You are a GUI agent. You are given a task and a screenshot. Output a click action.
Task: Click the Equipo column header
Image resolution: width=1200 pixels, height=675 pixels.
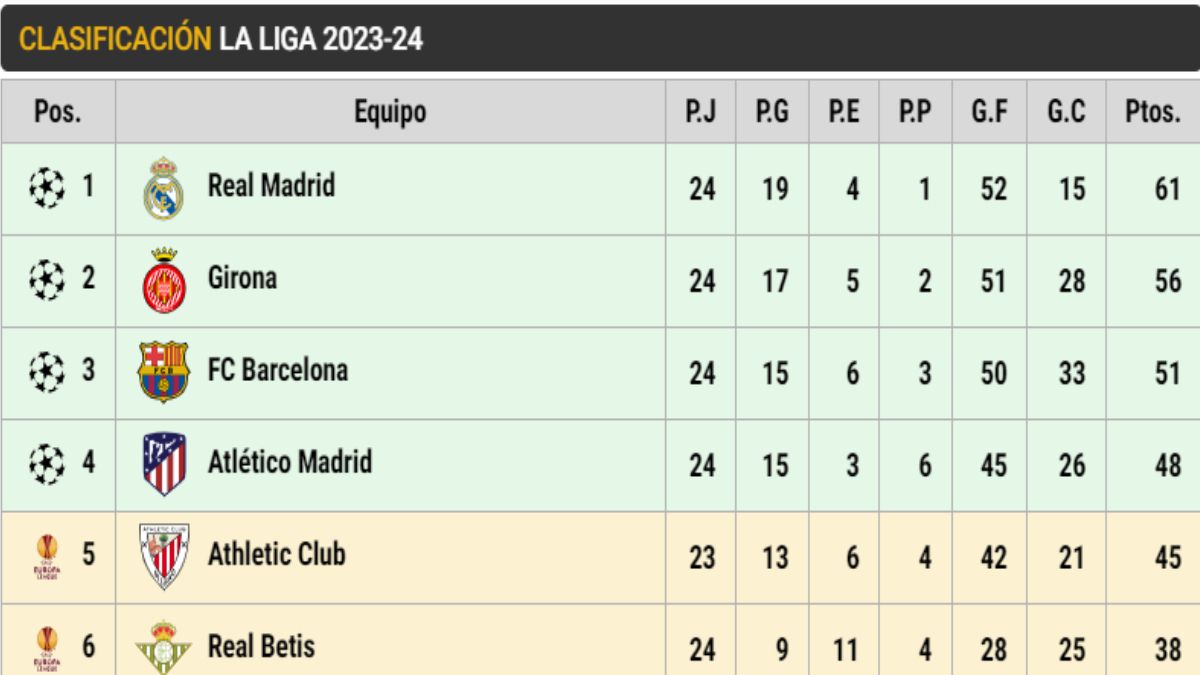tap(390, 112)
